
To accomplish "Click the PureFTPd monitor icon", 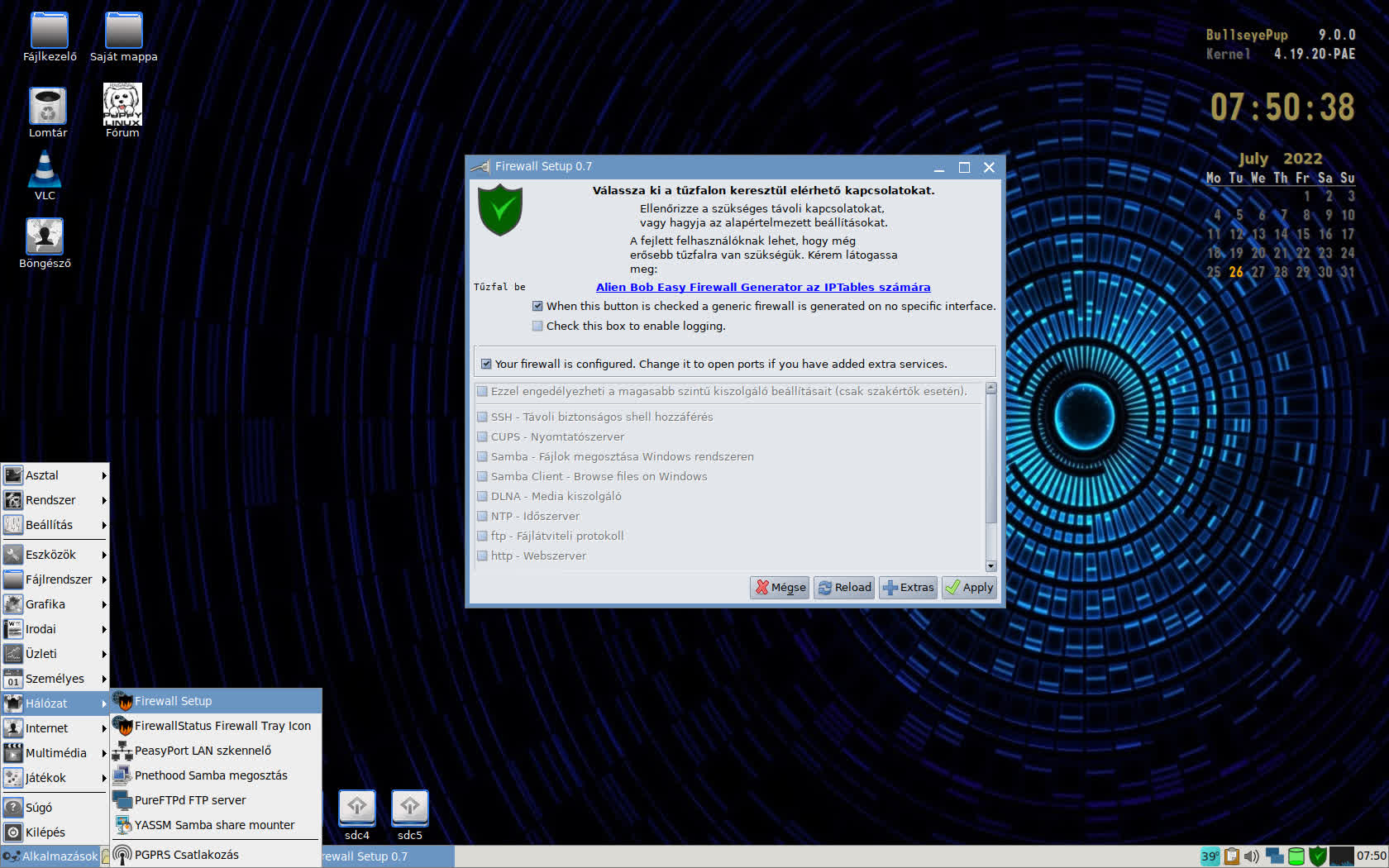I will [122, 800].
